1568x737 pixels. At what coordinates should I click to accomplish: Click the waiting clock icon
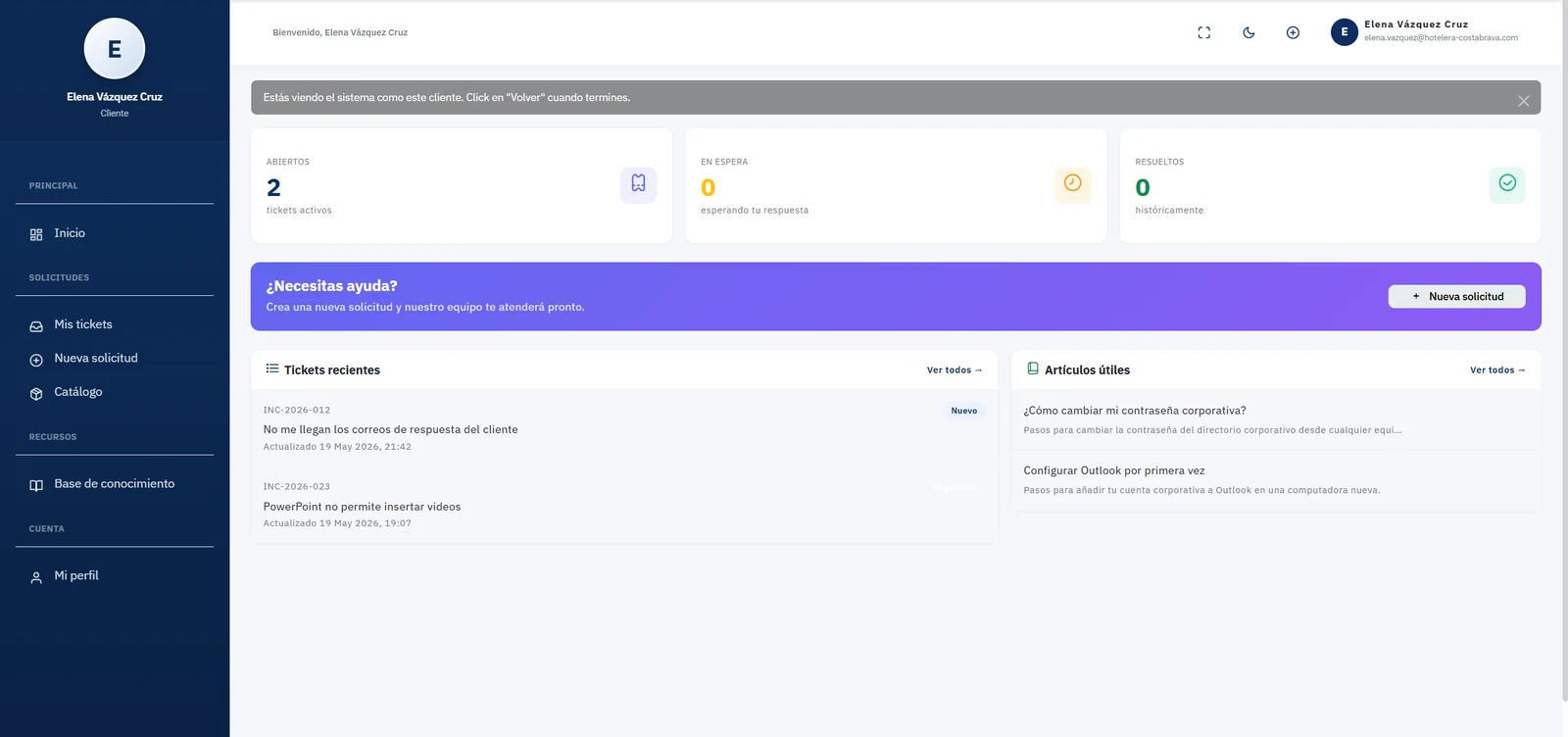coord(1072,184)
